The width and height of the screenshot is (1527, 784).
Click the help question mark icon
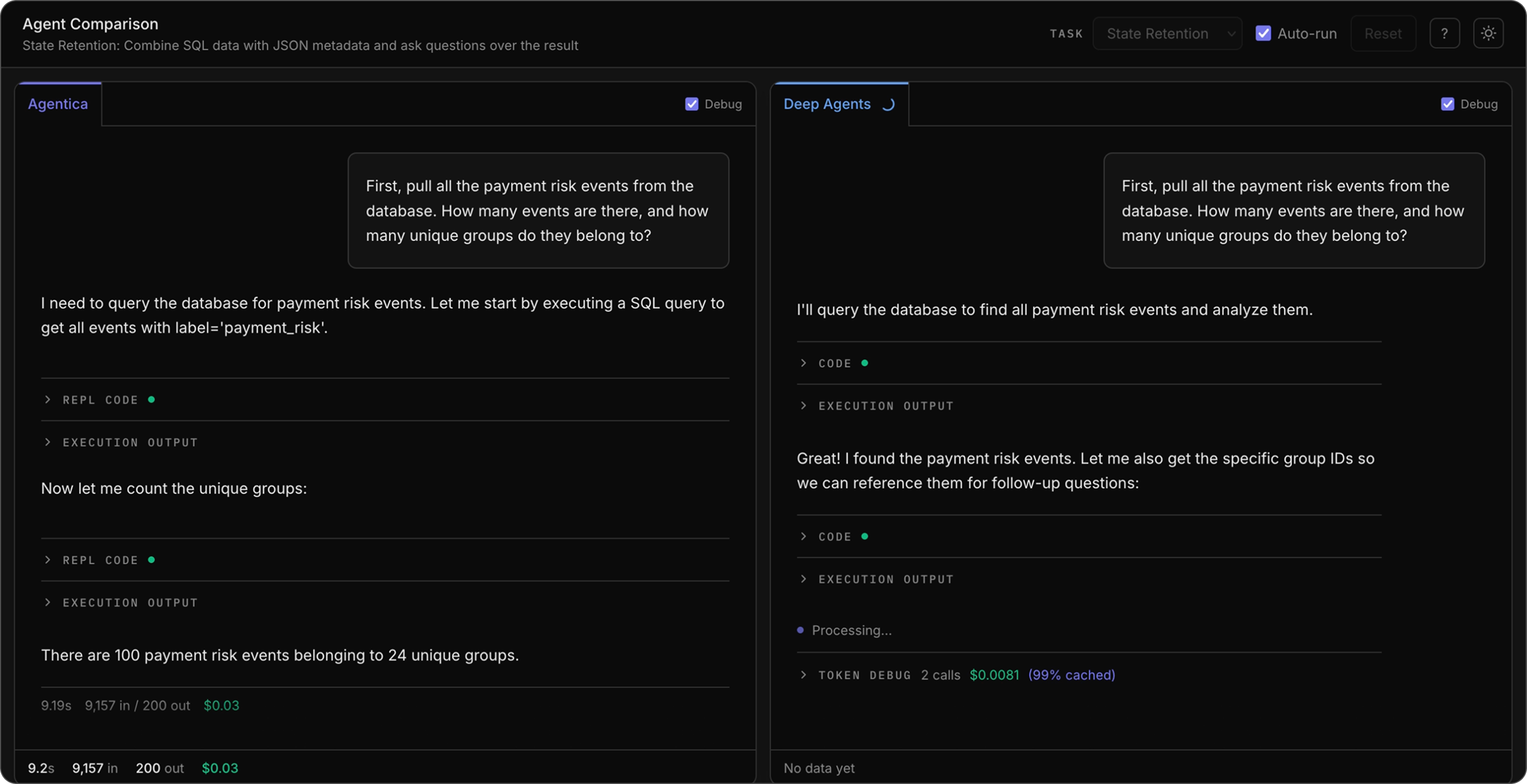tap(1444, 34)
